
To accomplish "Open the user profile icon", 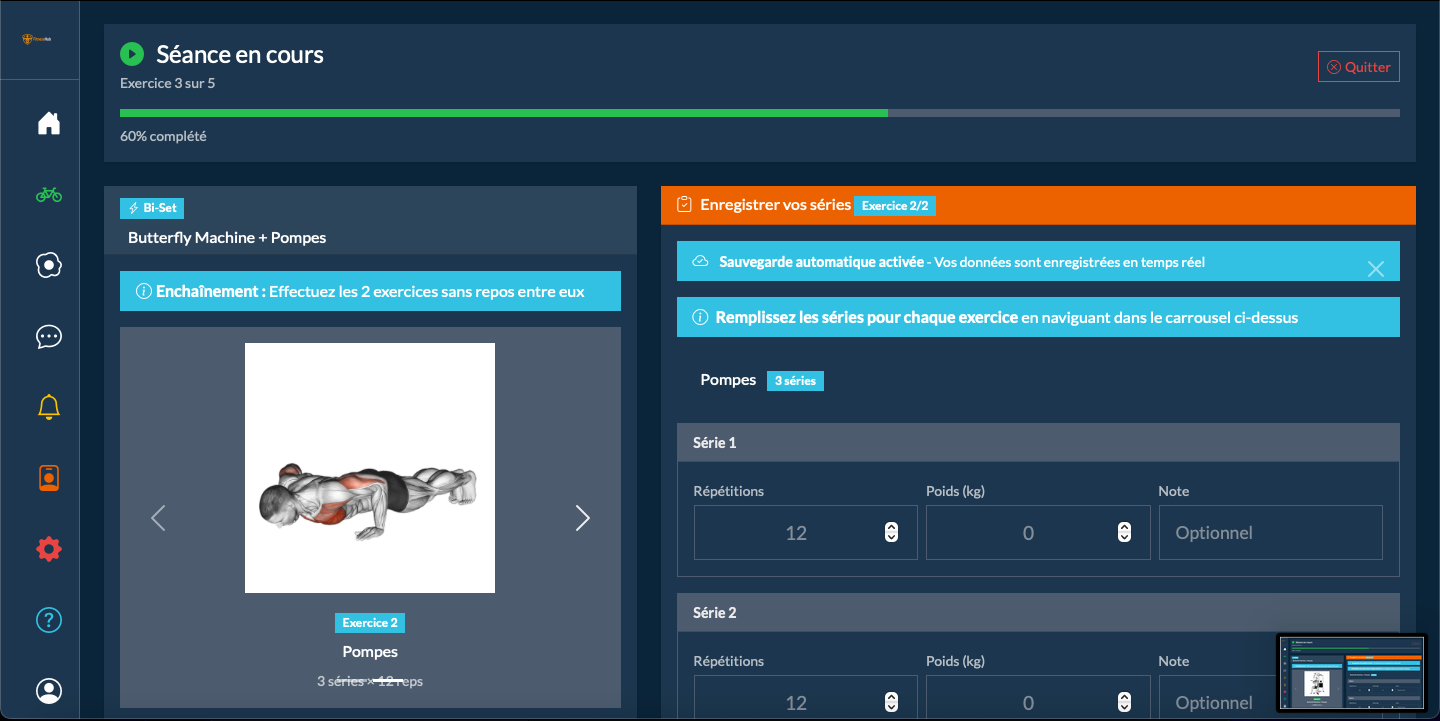I will [49, 691].
